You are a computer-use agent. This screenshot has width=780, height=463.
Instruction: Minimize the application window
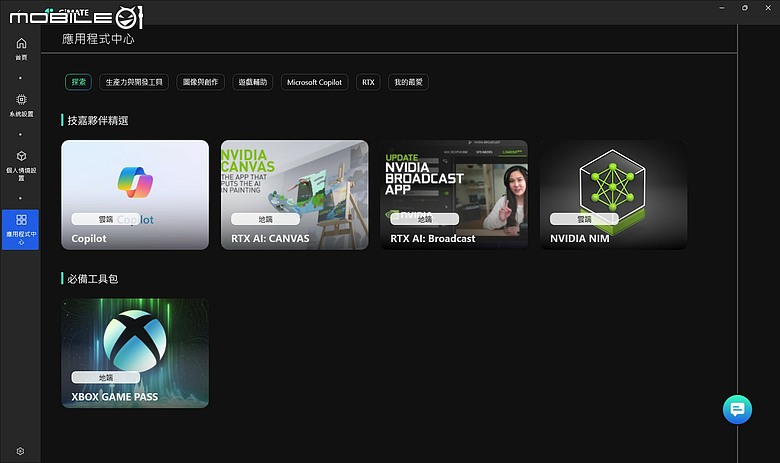coord(722,8)
